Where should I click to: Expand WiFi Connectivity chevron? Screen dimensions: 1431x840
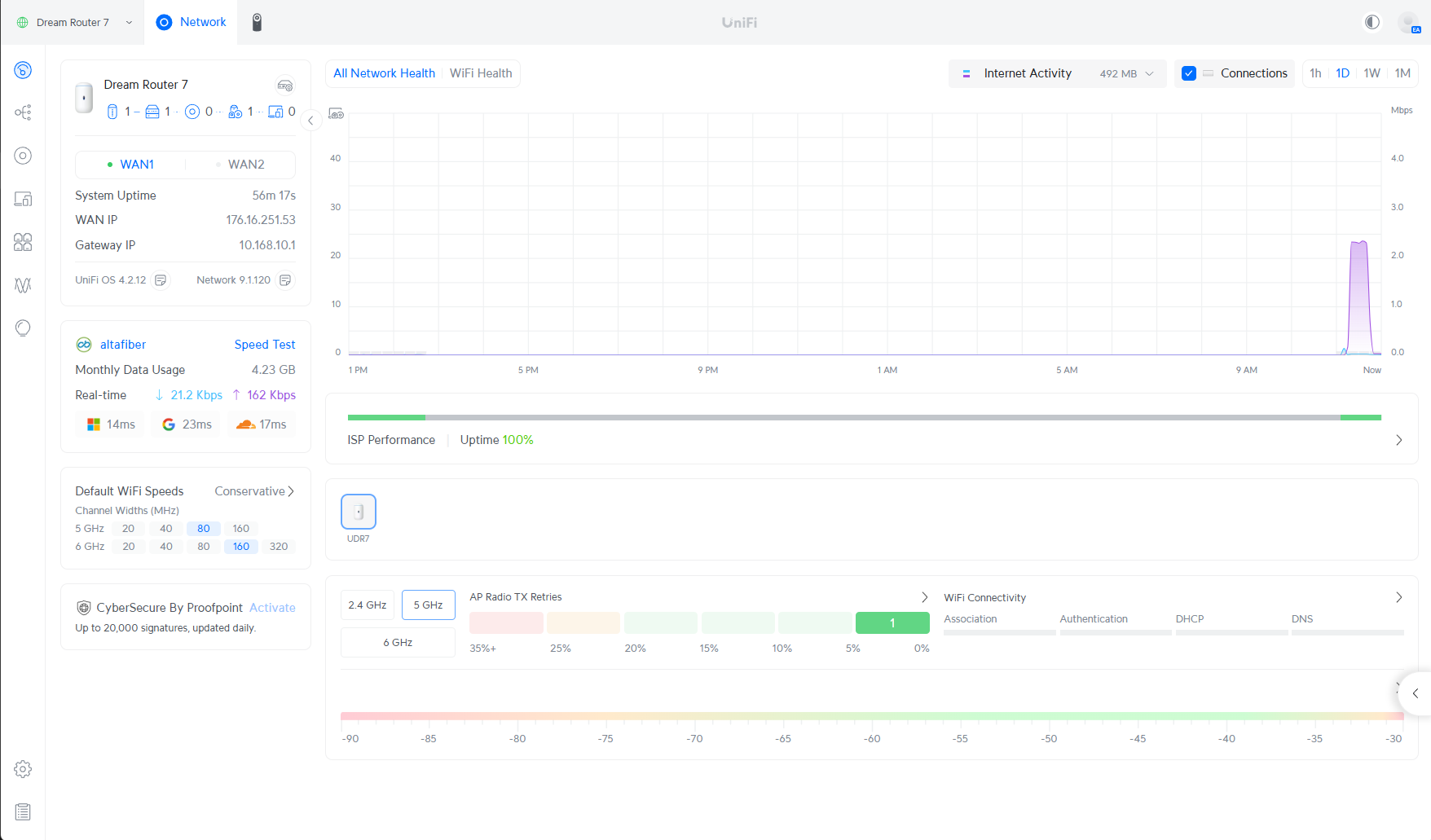[1399, 597]
